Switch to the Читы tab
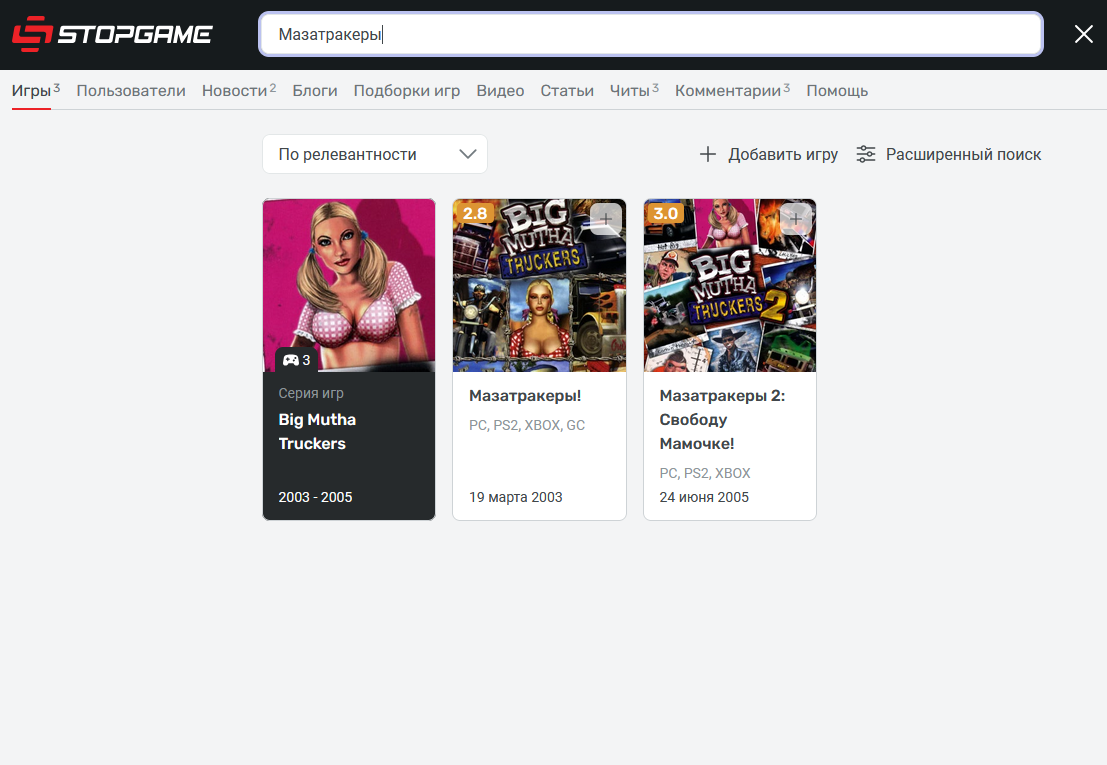The width and height of the screenshot is (1107, 765). click(x=630, y=91)
